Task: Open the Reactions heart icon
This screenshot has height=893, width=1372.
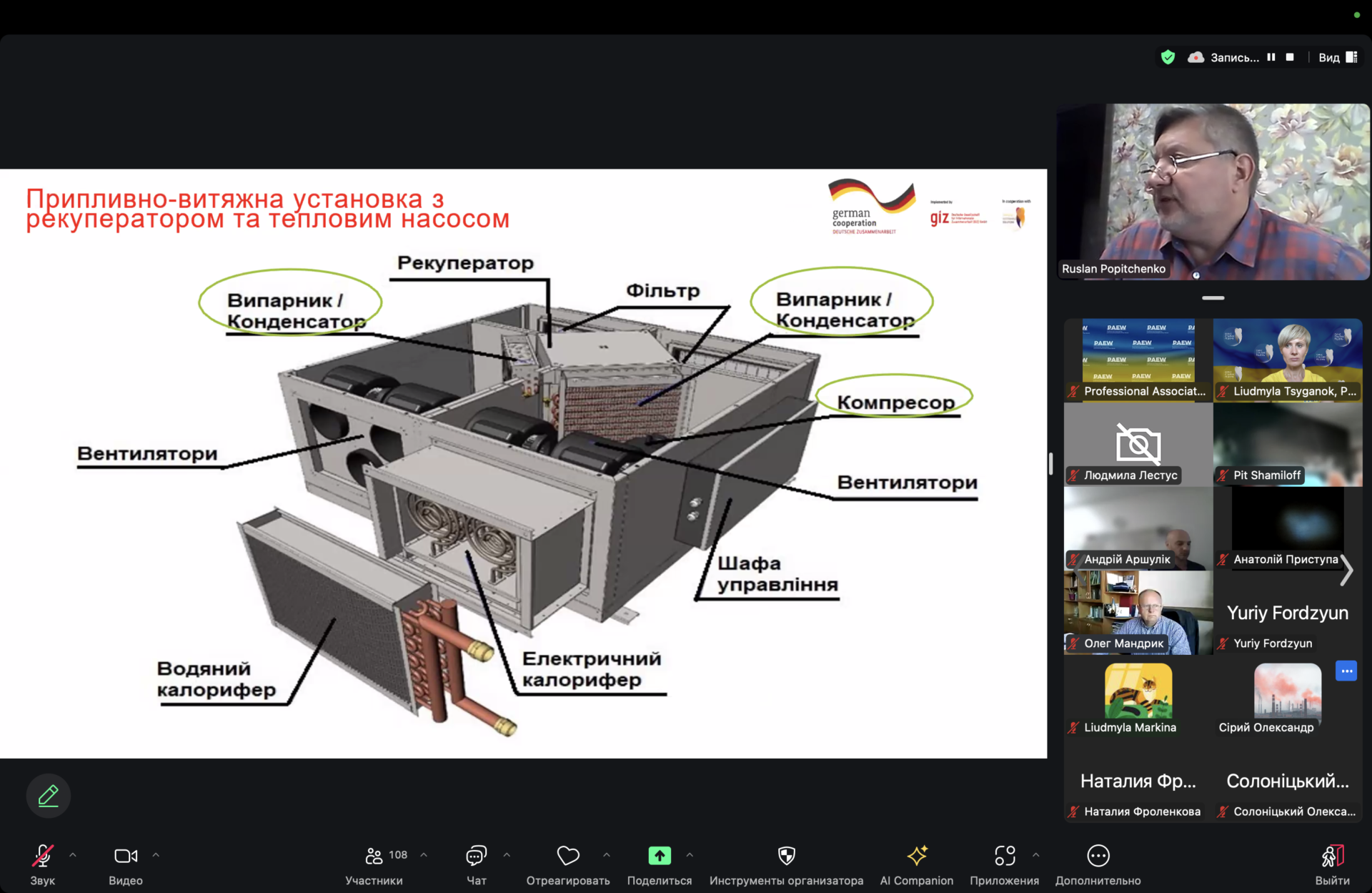Action: (568, 855)
